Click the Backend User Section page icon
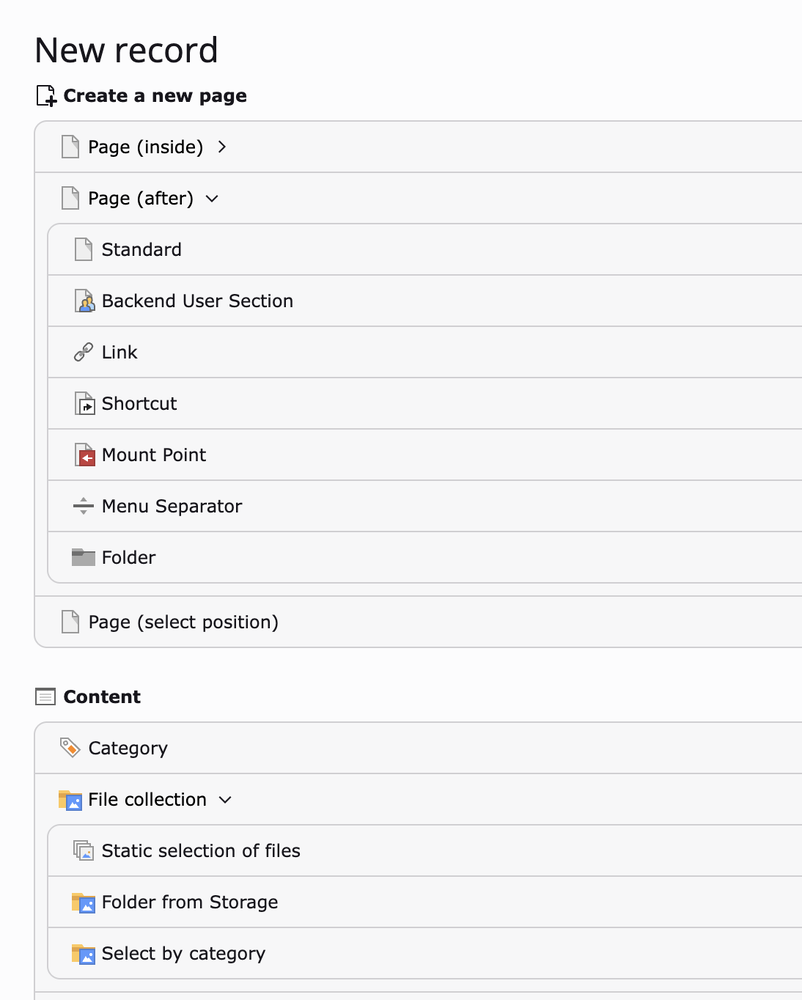Image resolution: width=802 pixels, height=1000 pixels. click(x=84, y=301)
